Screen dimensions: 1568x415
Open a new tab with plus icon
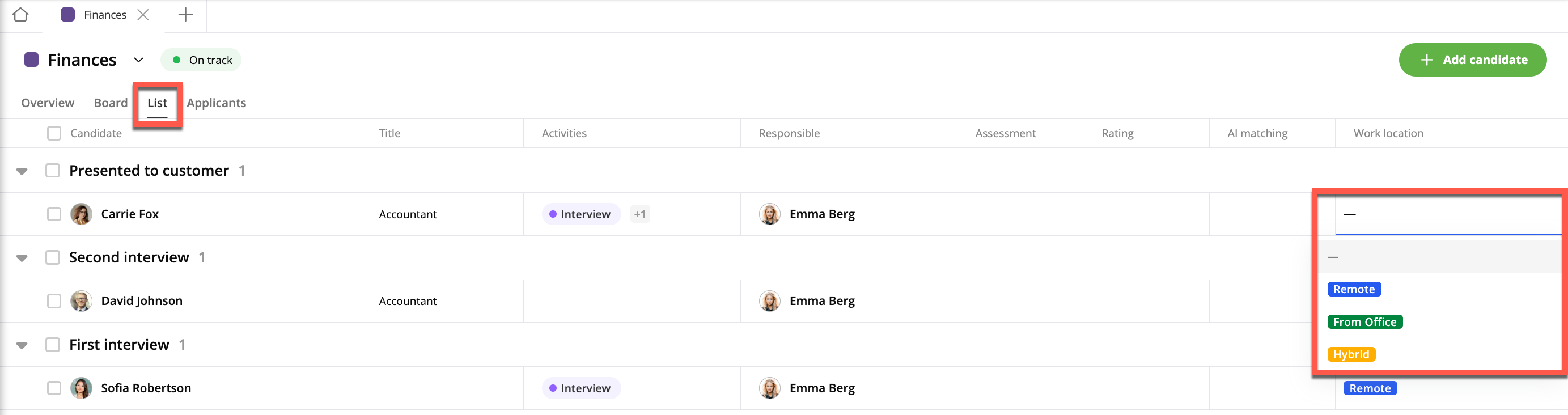(x=185, y=15)
